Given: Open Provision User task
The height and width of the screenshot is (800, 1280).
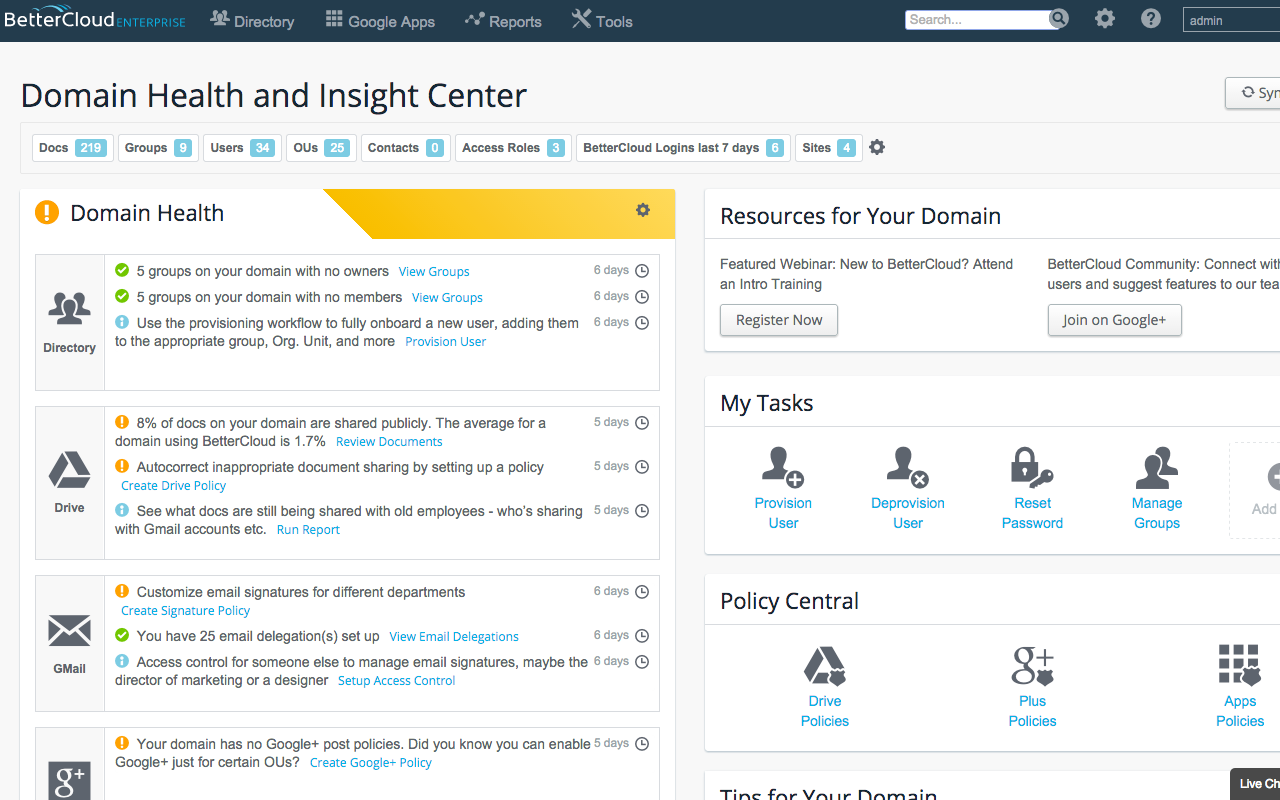Looking at the screenshot, I should coord(783,488).
